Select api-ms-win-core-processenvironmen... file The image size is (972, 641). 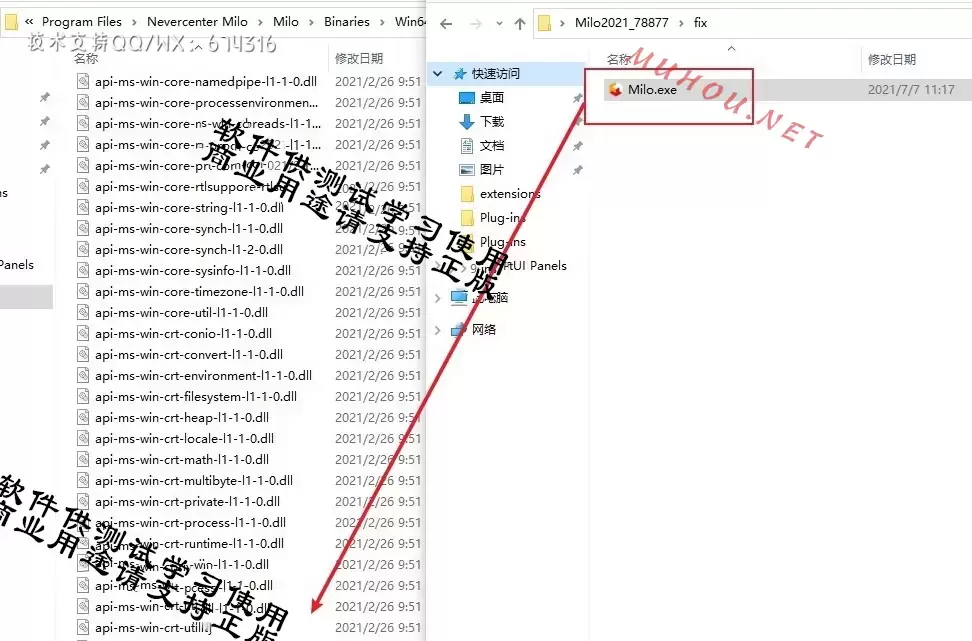(206, 102)
